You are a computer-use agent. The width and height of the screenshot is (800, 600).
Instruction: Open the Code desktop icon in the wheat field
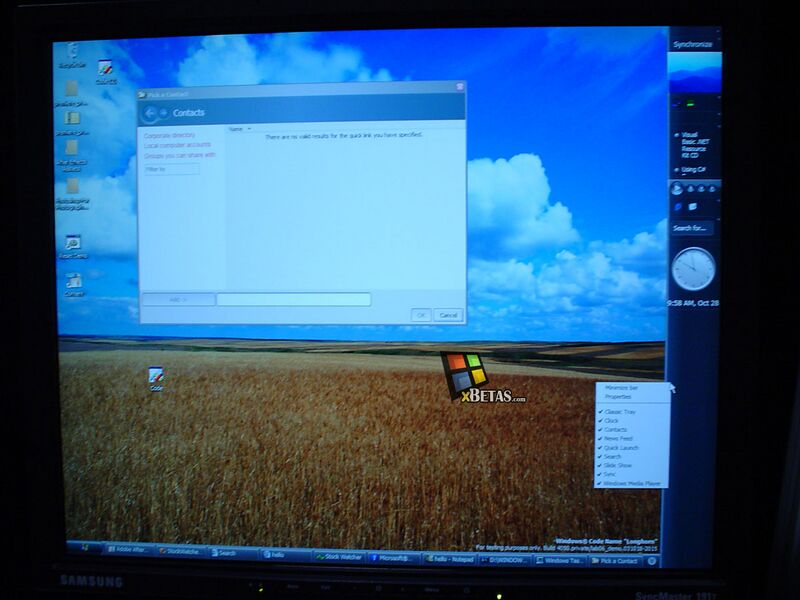[x=156, y=379]
